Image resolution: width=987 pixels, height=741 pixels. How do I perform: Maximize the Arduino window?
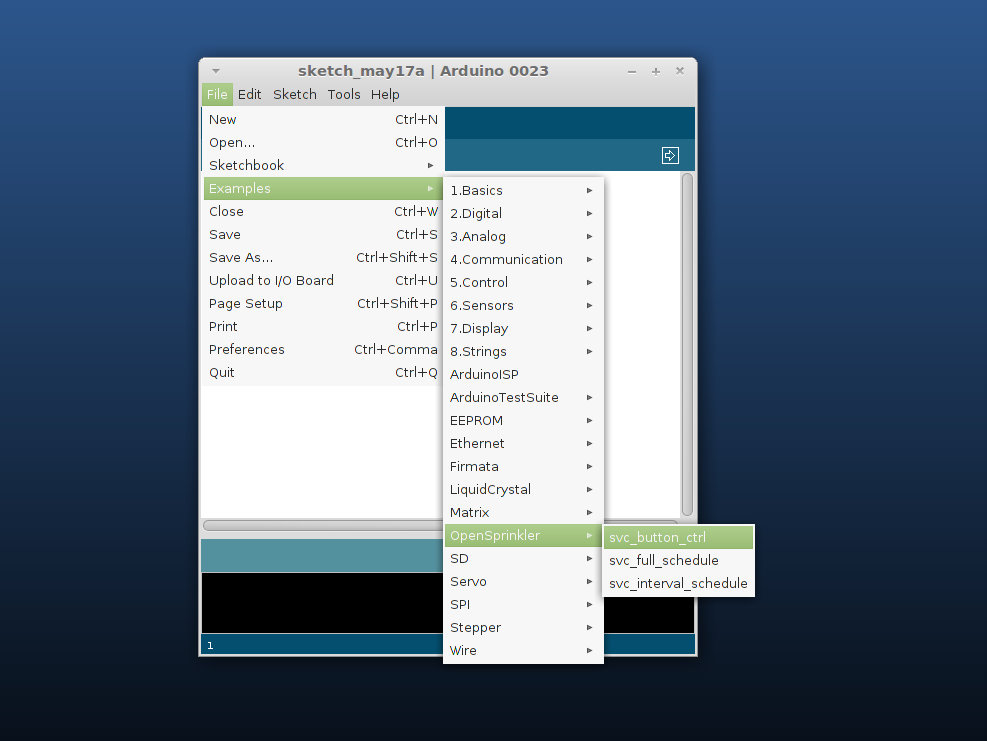point(655,72)
